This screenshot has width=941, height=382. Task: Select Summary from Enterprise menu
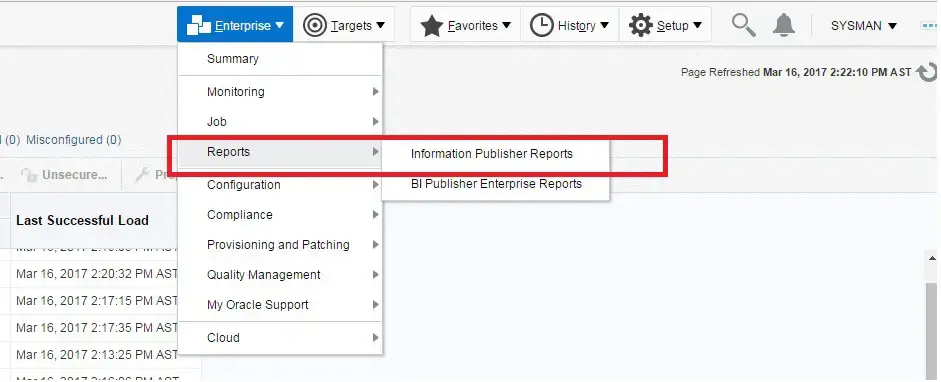tap(280, 59)
